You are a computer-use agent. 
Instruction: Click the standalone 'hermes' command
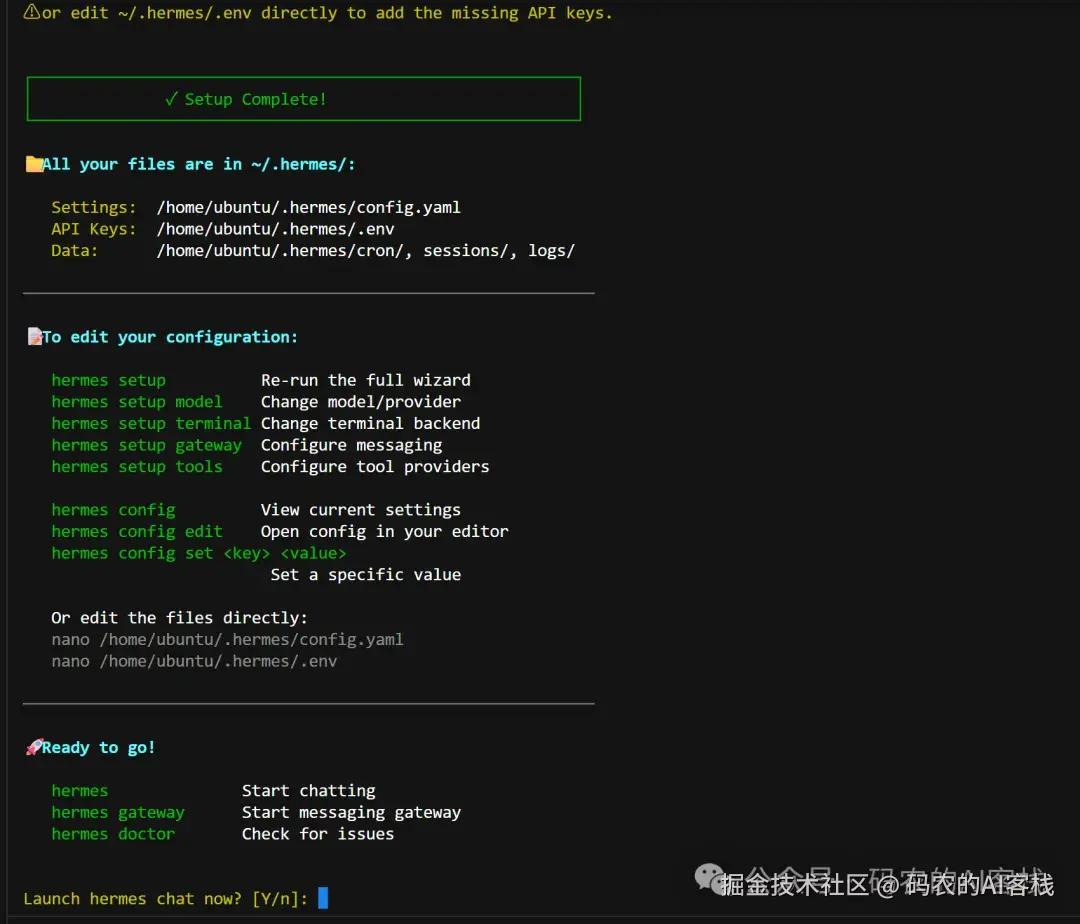[79, 790]
